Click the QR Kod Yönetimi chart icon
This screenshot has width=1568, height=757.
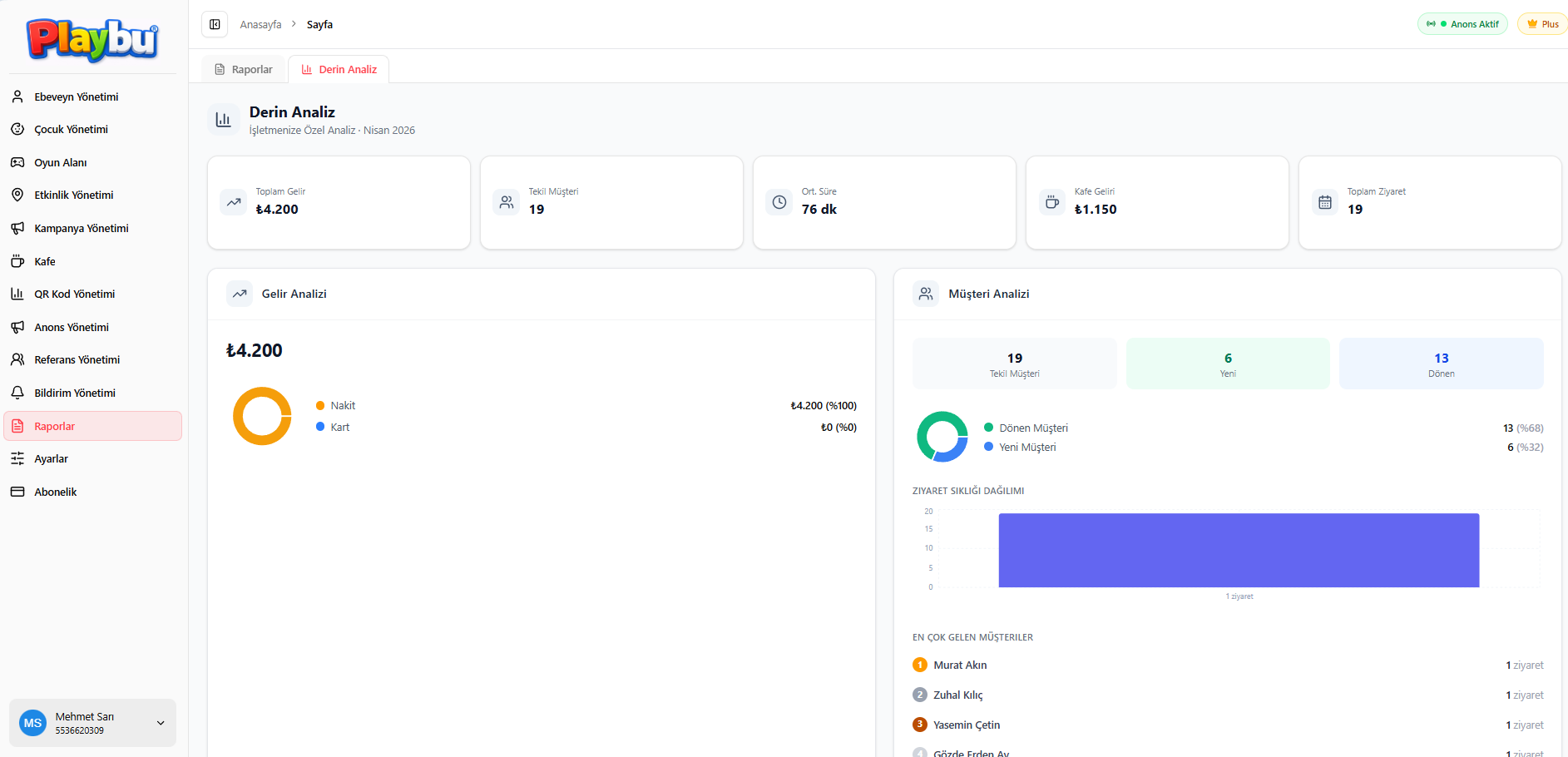17,294
